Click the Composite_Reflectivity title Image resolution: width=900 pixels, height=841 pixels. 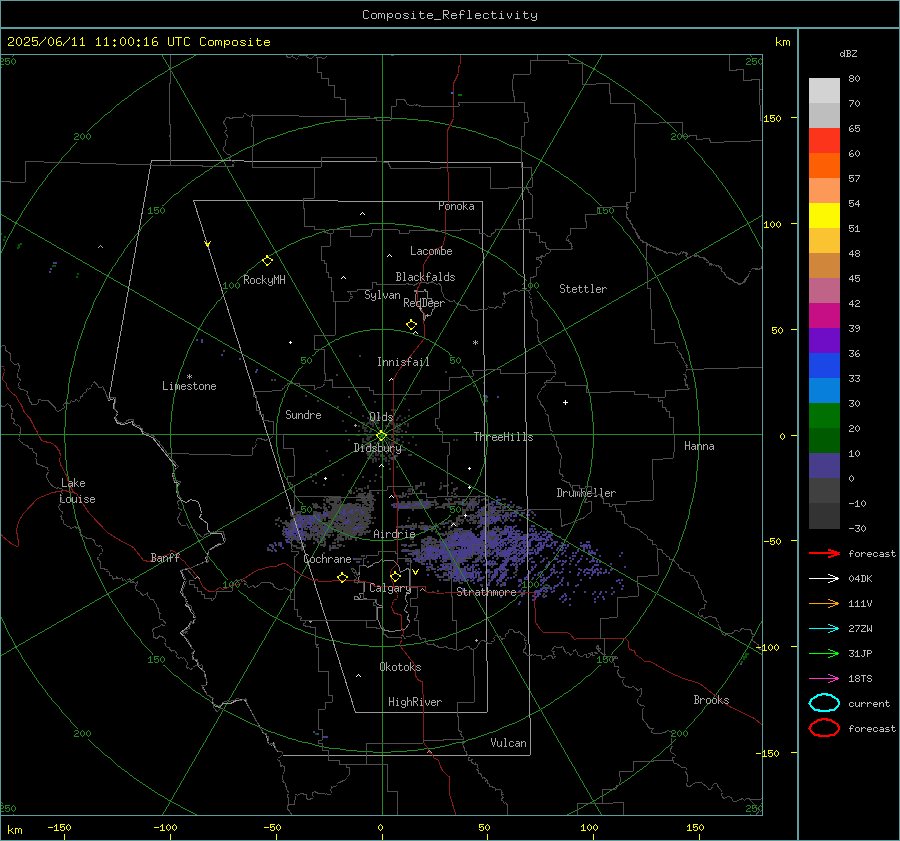point(449,15)
